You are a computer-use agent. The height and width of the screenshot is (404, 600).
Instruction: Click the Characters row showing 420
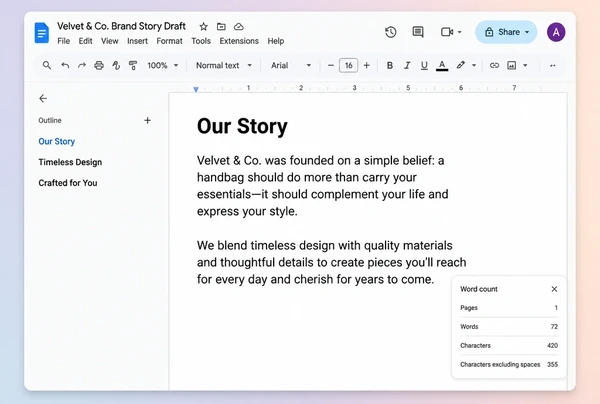[509, 345]
